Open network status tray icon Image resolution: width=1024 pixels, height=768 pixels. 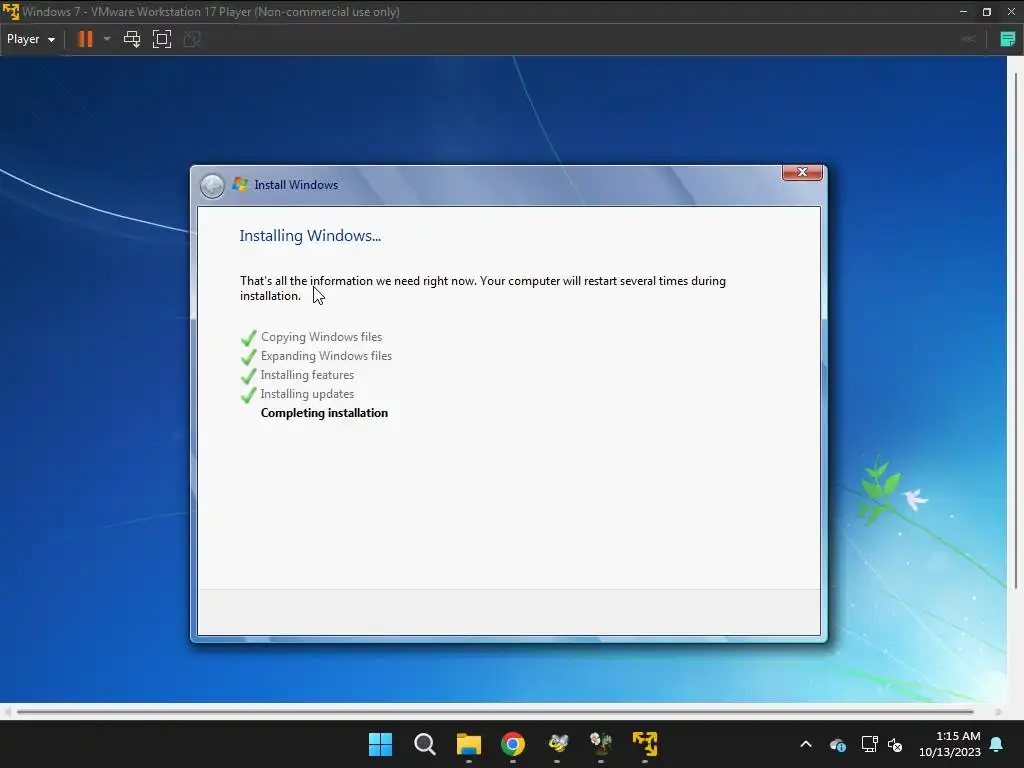[x=869, y=744]
